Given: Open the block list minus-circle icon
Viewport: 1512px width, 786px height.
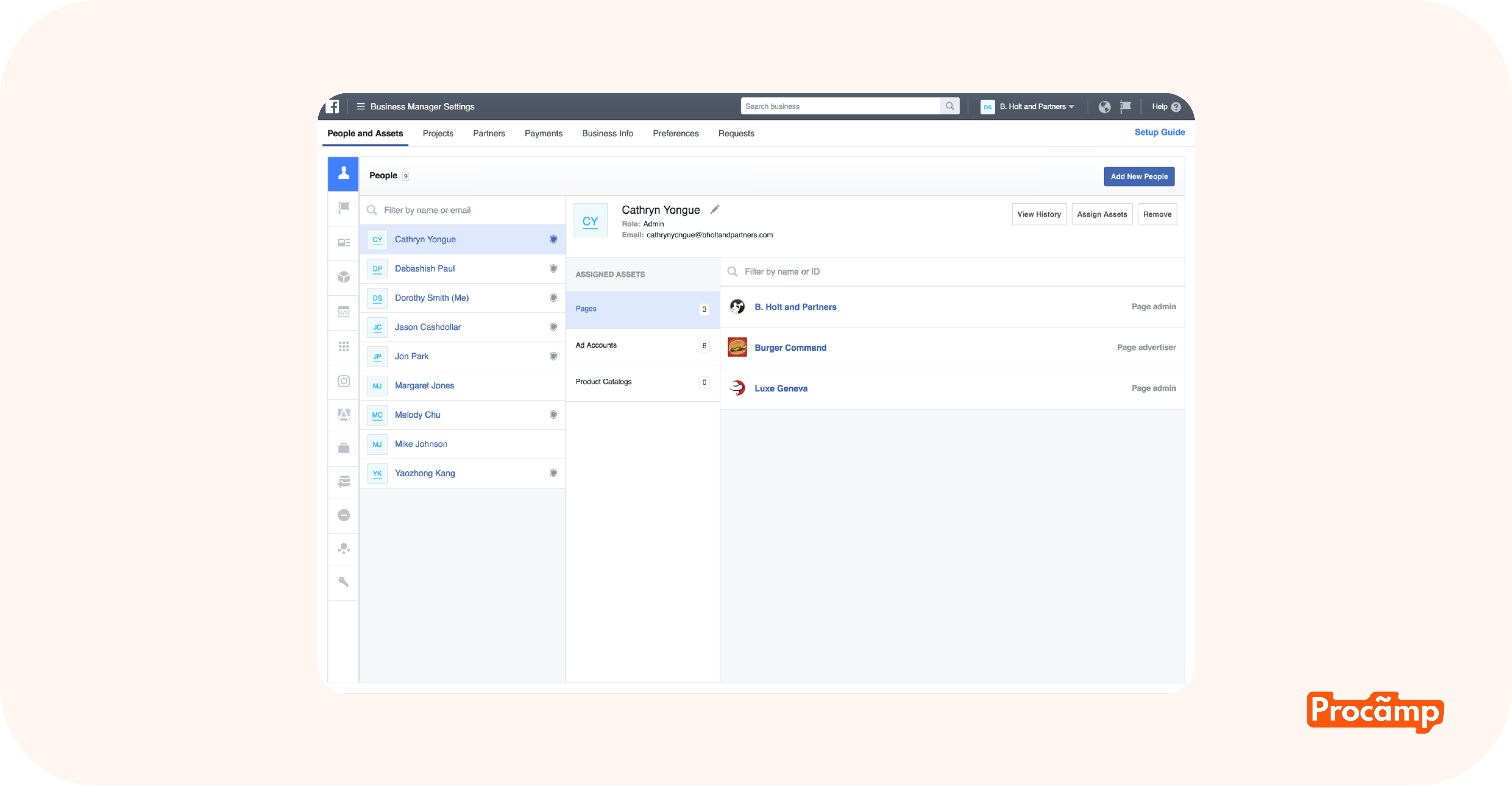Looking at the screenshot, I should click(343, 515).
